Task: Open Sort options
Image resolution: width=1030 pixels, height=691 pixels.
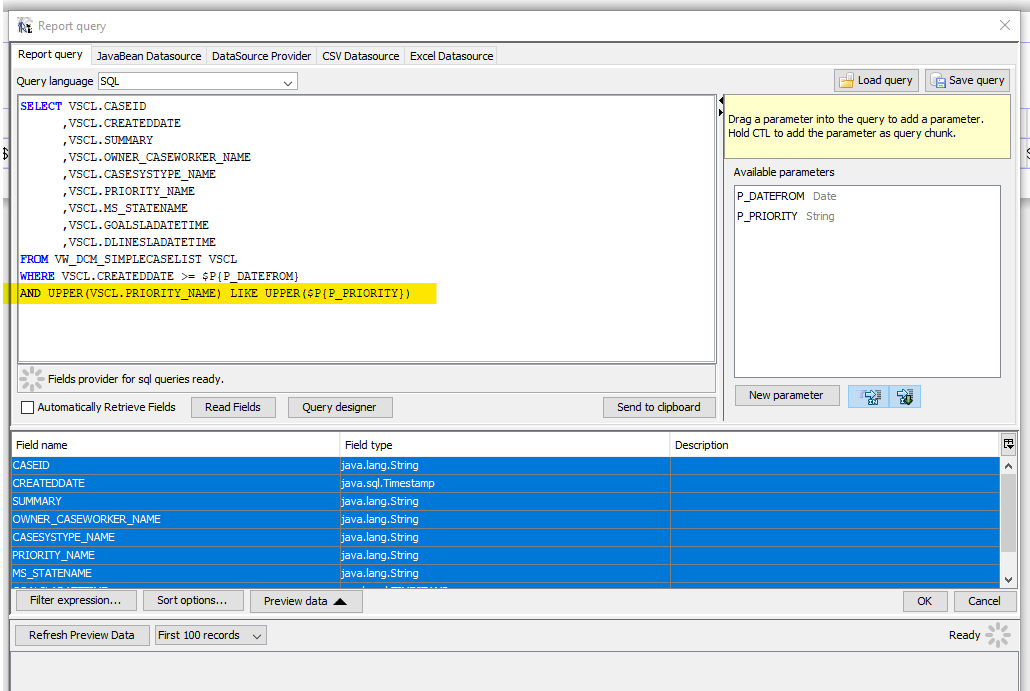Action: (192, 600)
